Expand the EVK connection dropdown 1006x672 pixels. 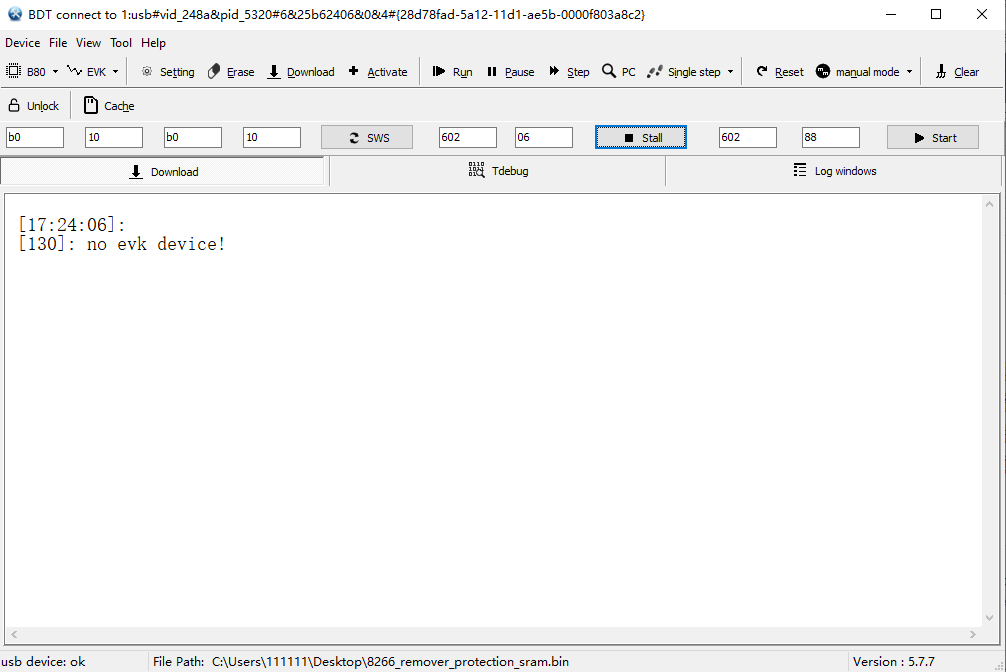(x=115, y=72)
